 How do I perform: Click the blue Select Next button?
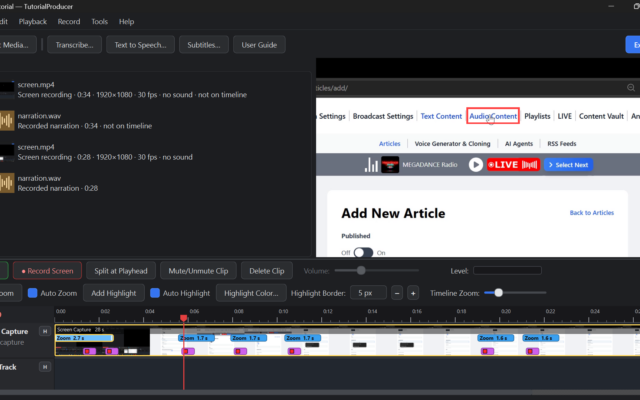(568, 165)
